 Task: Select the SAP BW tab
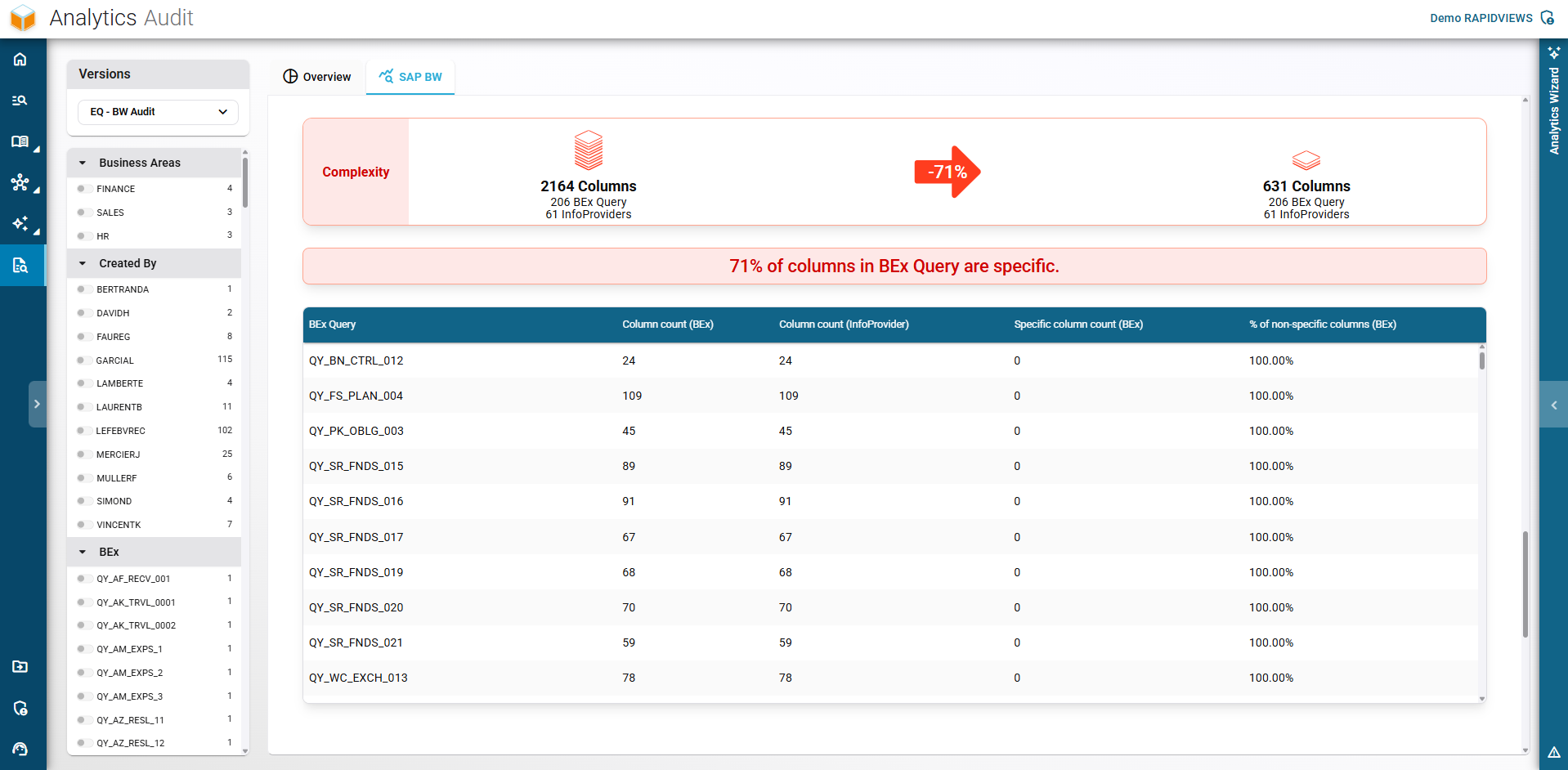[x=410, y=77]
